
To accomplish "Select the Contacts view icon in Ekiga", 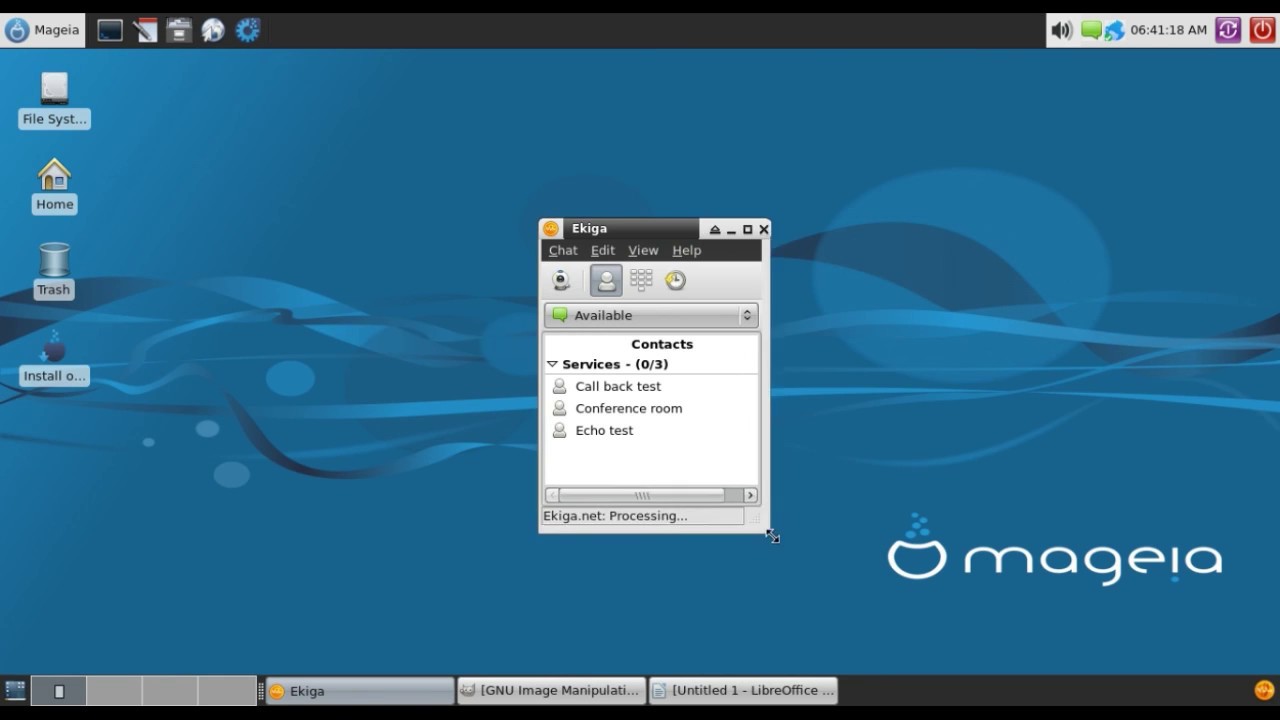I will (606, 280).
